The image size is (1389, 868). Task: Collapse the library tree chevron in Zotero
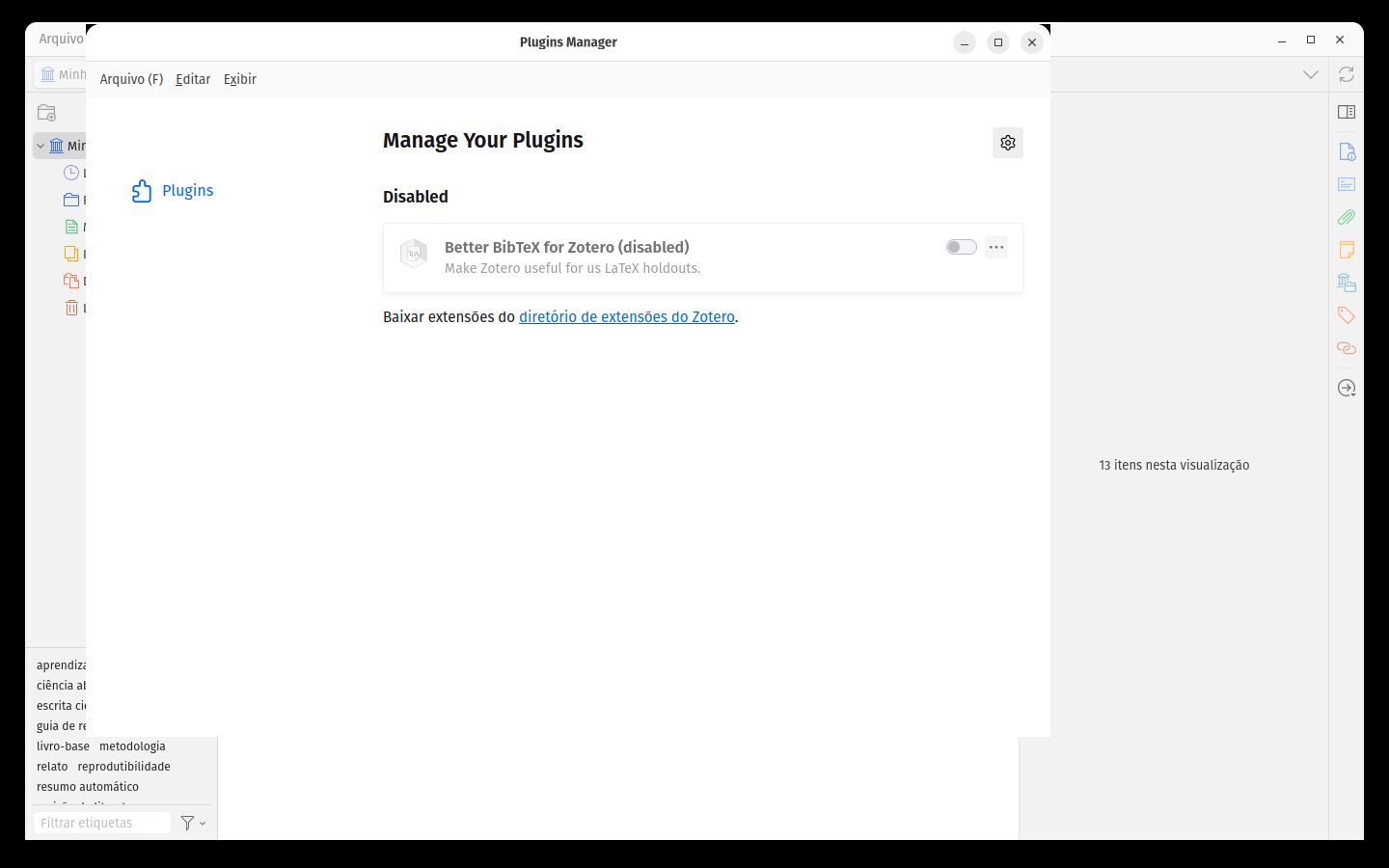pyautogui.click(x=41, y=146)
